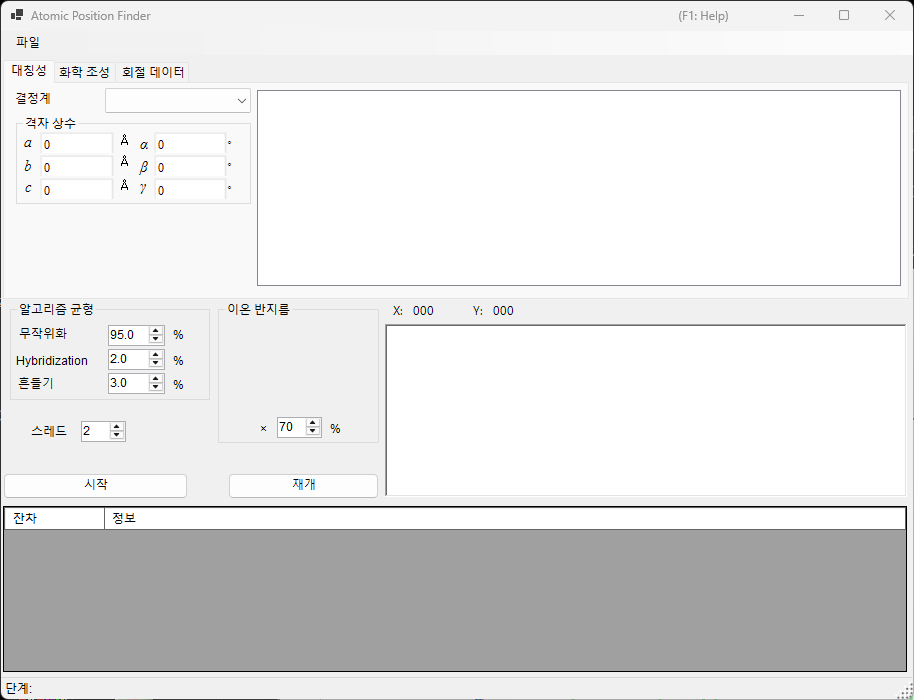Switch to the 대칭성 tab

(x=29, y=71)
